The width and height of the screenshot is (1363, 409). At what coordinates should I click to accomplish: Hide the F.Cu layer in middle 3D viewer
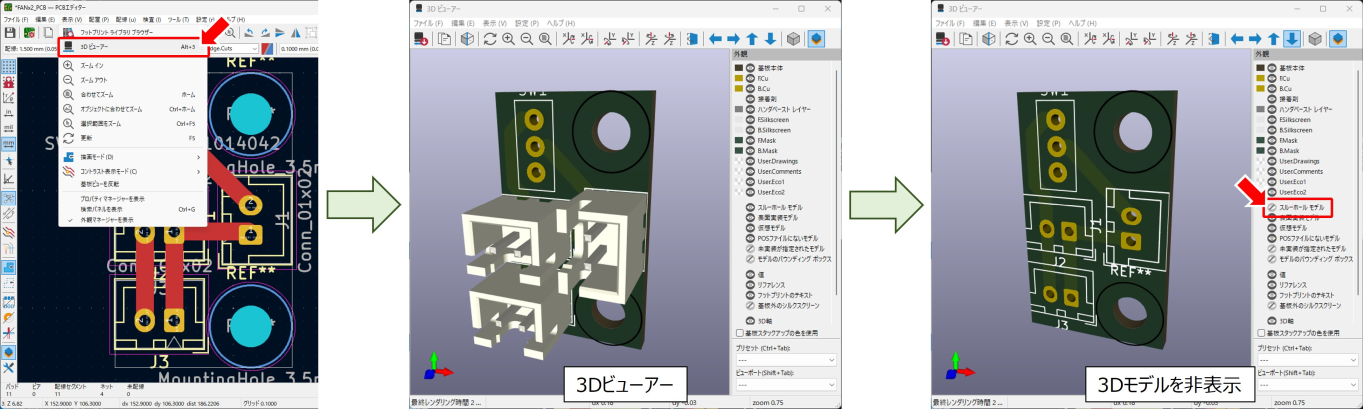(750, 78)
